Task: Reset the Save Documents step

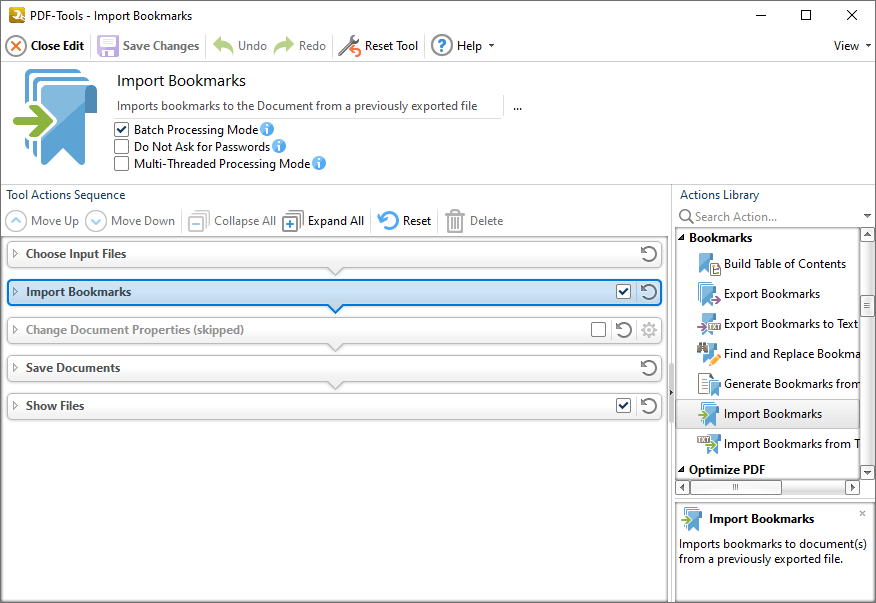Action: (x=649, y=368)
